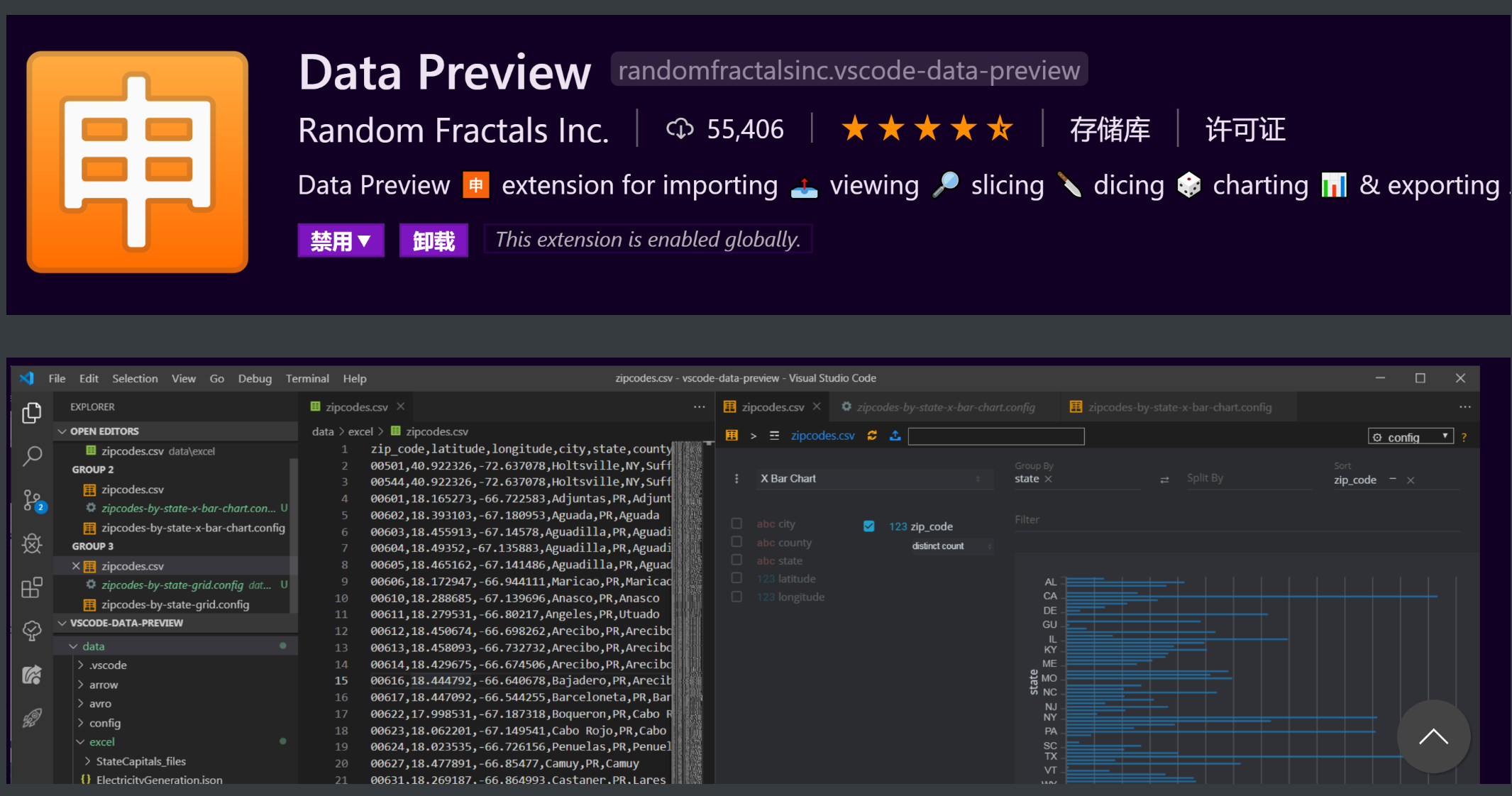Click the orange help question mark
Screen dimensions: 1512x796
click(x=1464, y=437)
